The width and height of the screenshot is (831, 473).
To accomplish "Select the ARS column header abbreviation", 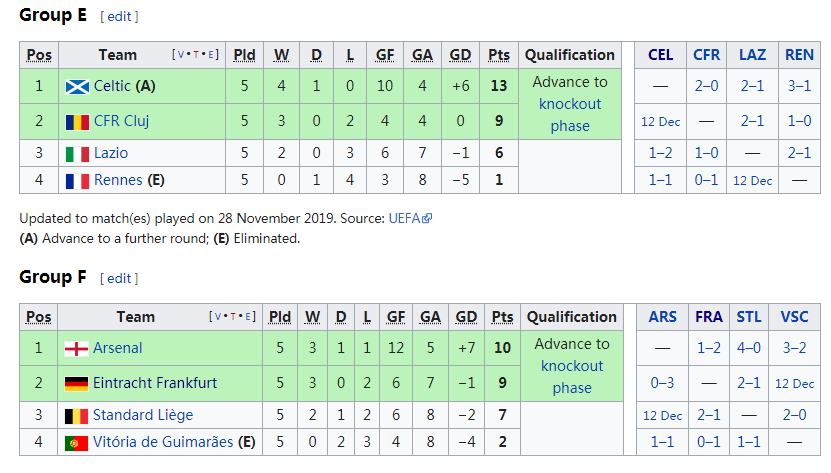I will click(662, 317).
